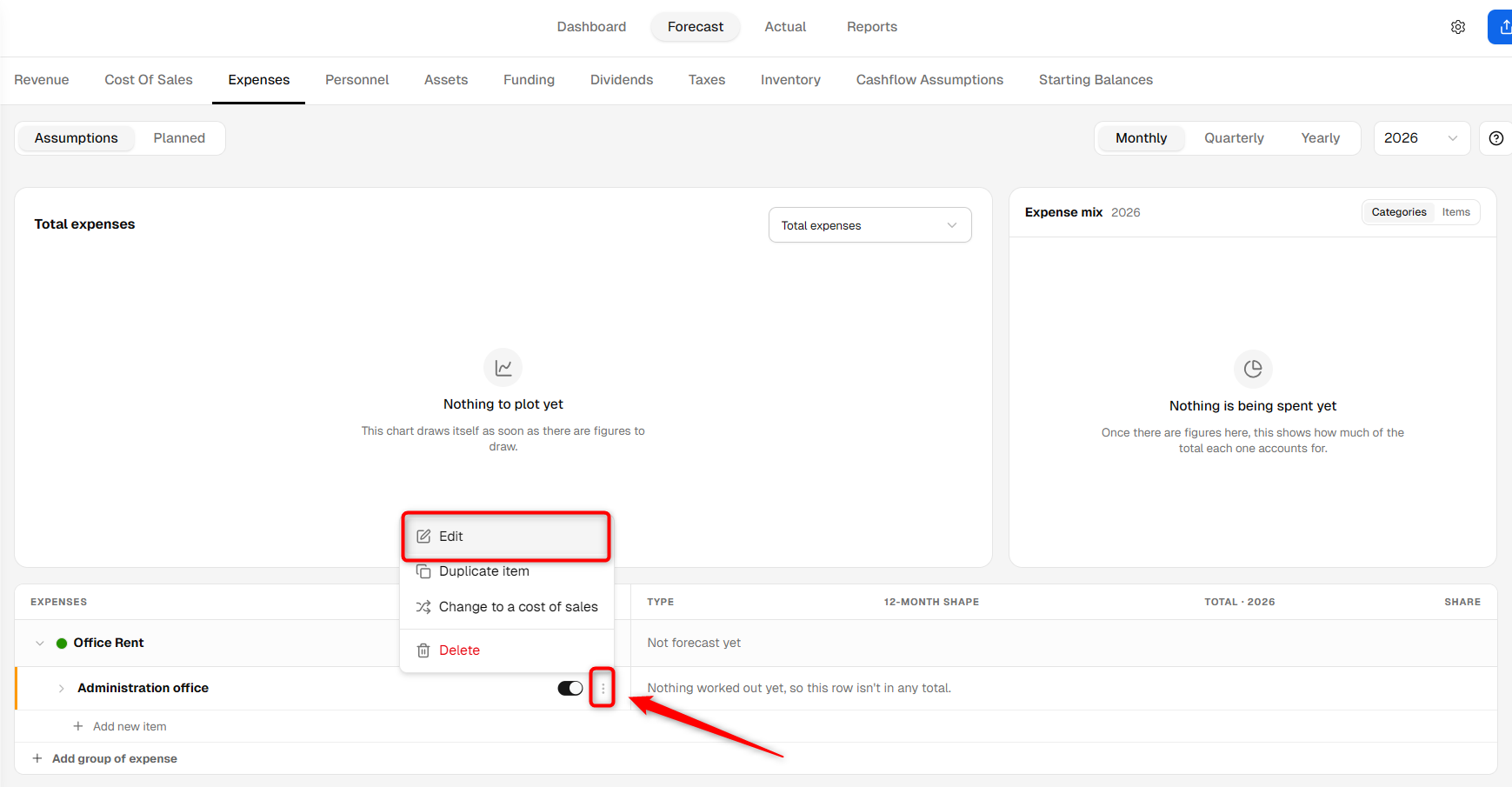This screenshot has width=1512, height=787.
Task: Expand the Administration office row
Action: [61, 688]
